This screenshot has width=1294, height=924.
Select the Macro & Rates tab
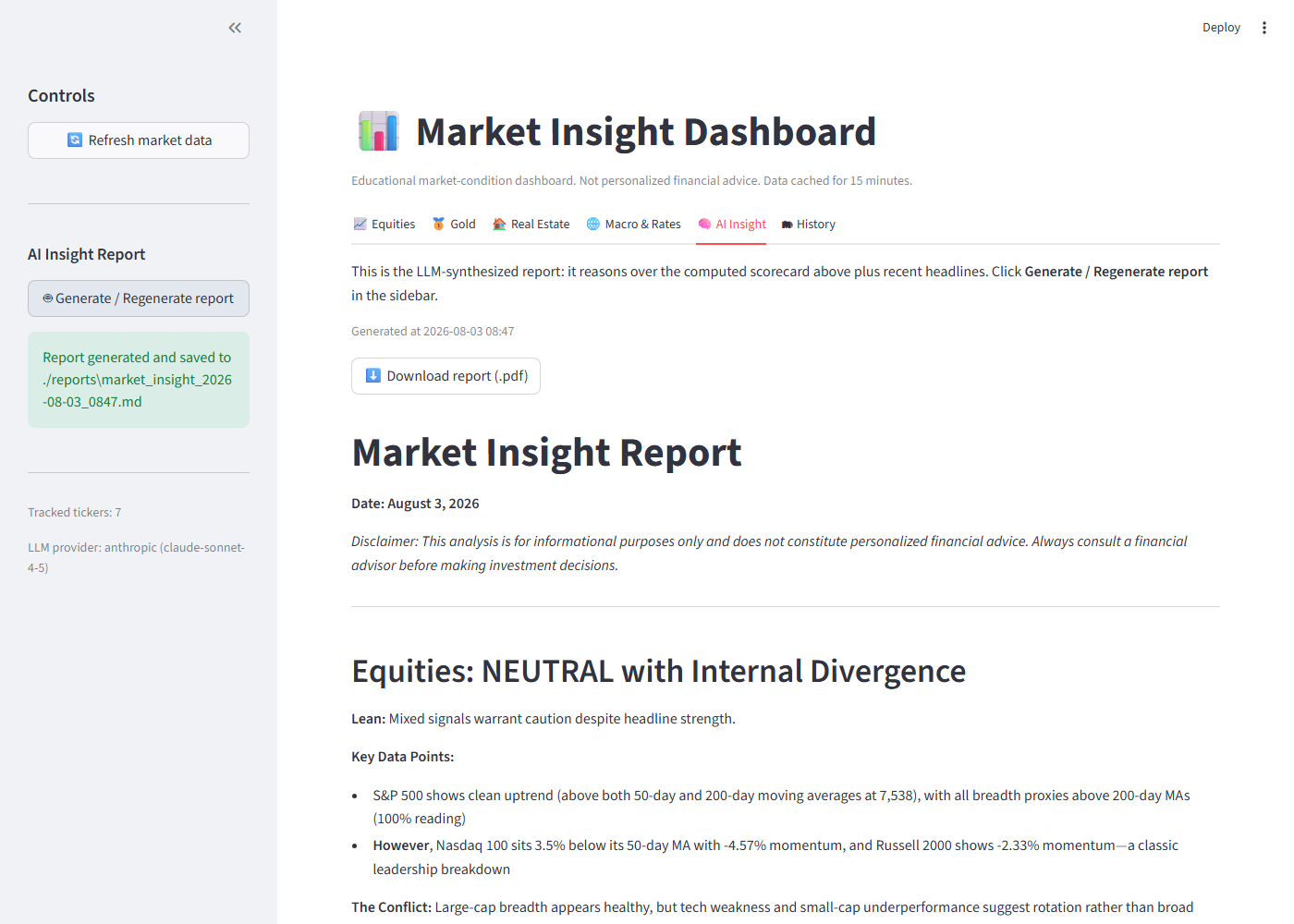click(634, 225)
